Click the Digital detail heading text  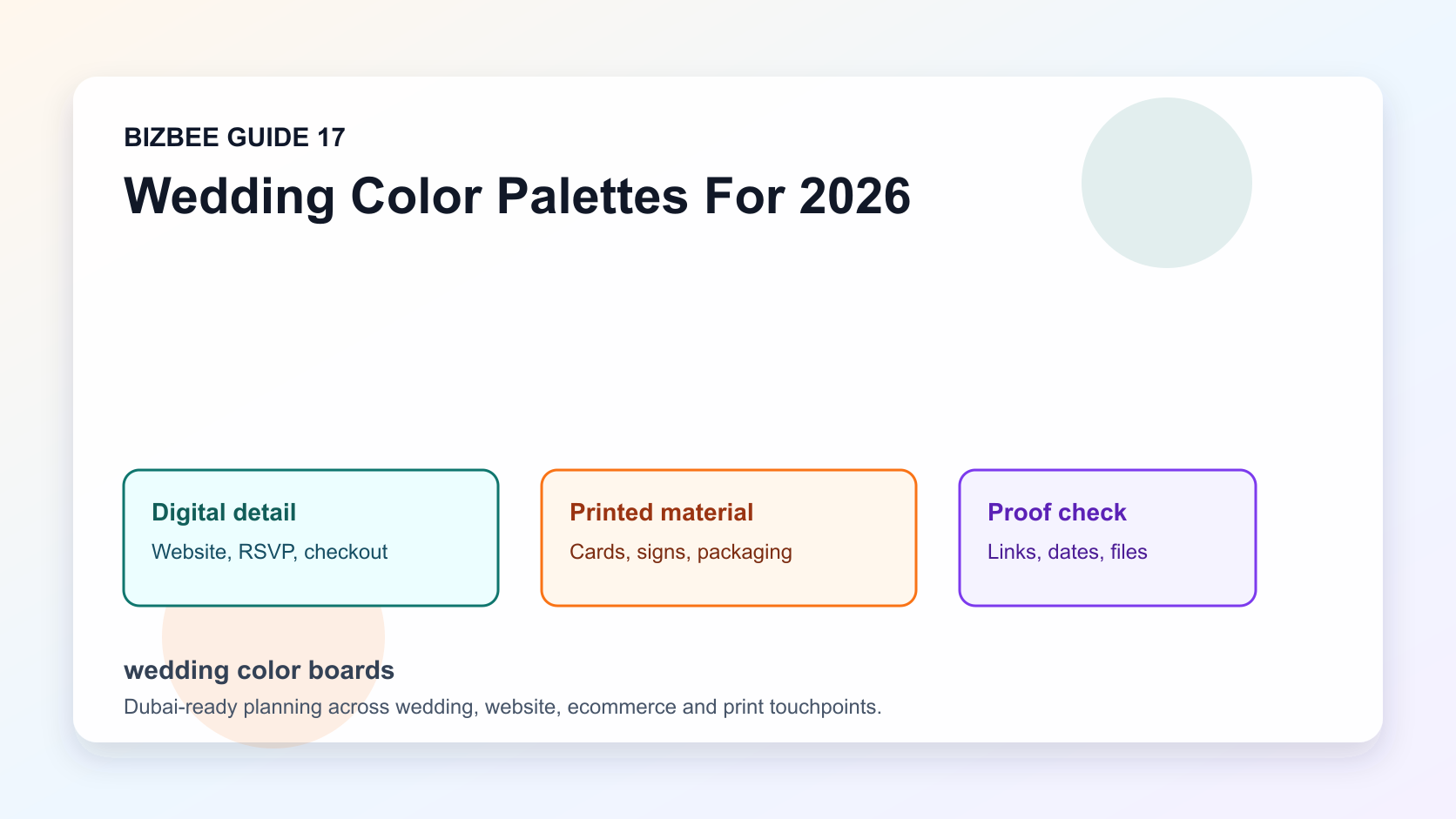pyautogui.click(x=224, y=512)
